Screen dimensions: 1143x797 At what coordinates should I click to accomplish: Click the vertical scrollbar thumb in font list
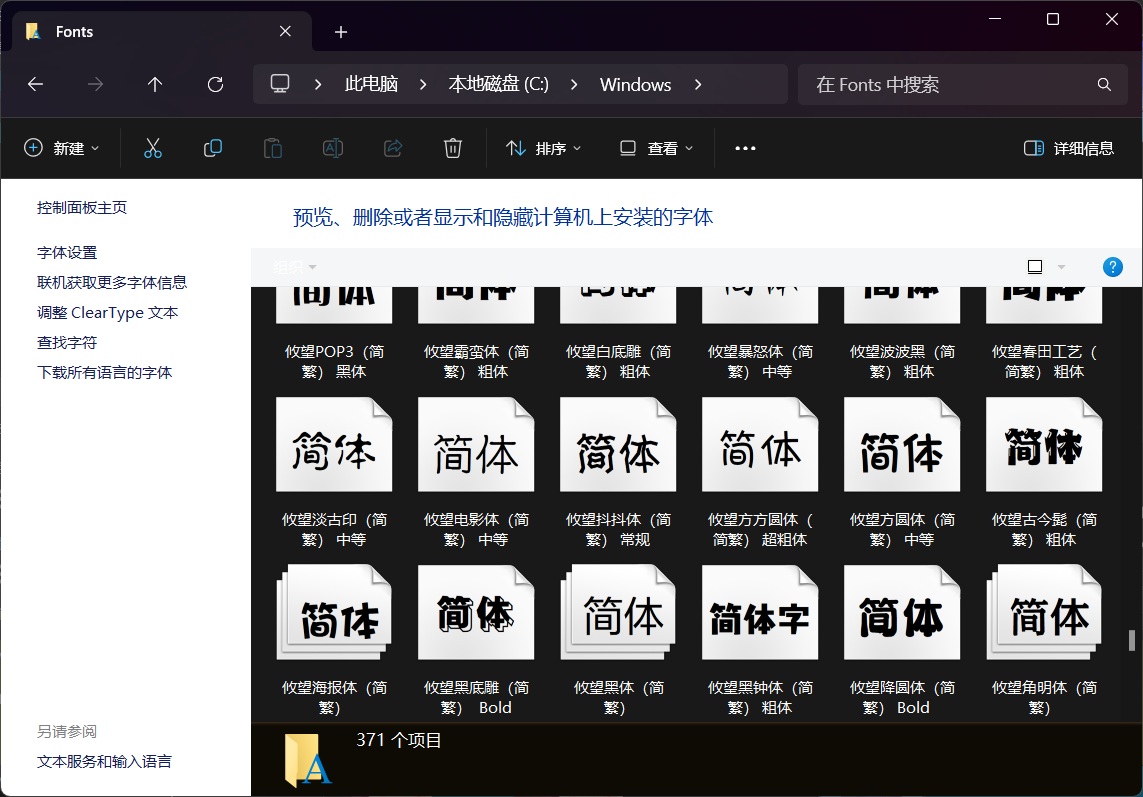coord(1132,640)
